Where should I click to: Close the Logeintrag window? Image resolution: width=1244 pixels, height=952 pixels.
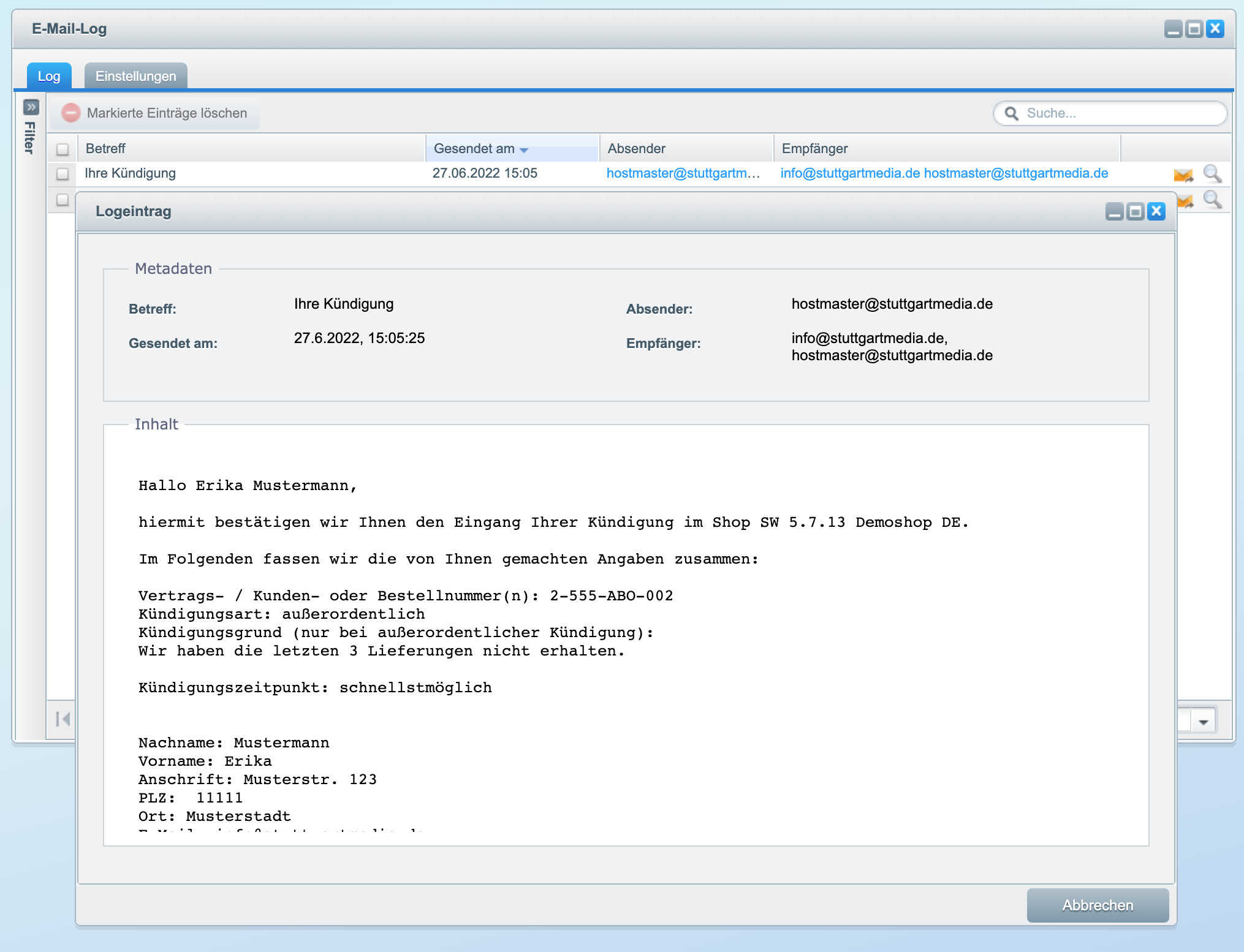coord(1156,211)
